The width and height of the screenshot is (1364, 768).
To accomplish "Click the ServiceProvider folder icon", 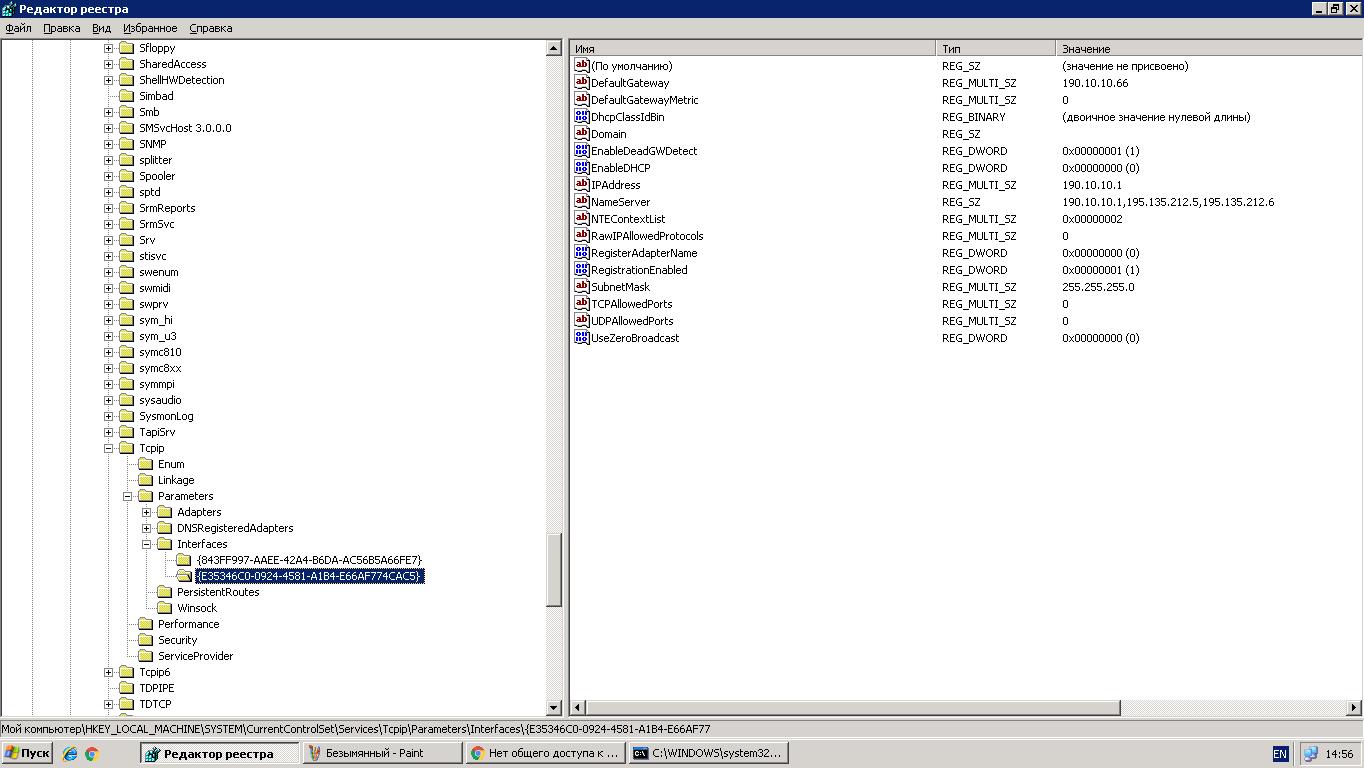I will tap(146, 656).
